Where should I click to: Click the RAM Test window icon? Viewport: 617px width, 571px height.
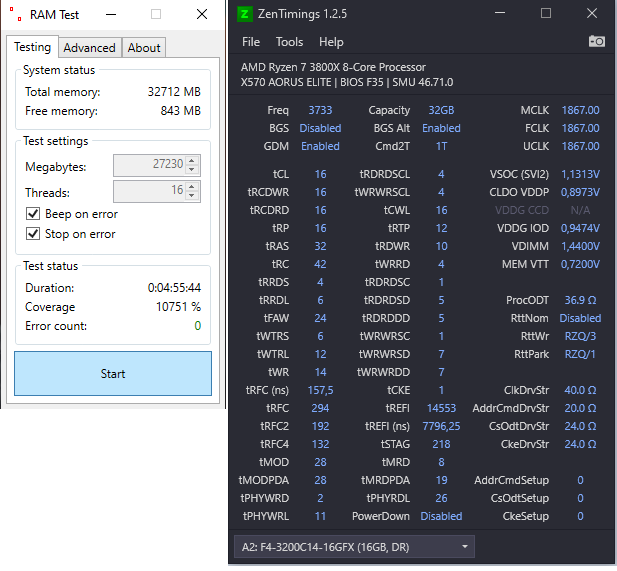pyautogui.click(x=15, y=14)
